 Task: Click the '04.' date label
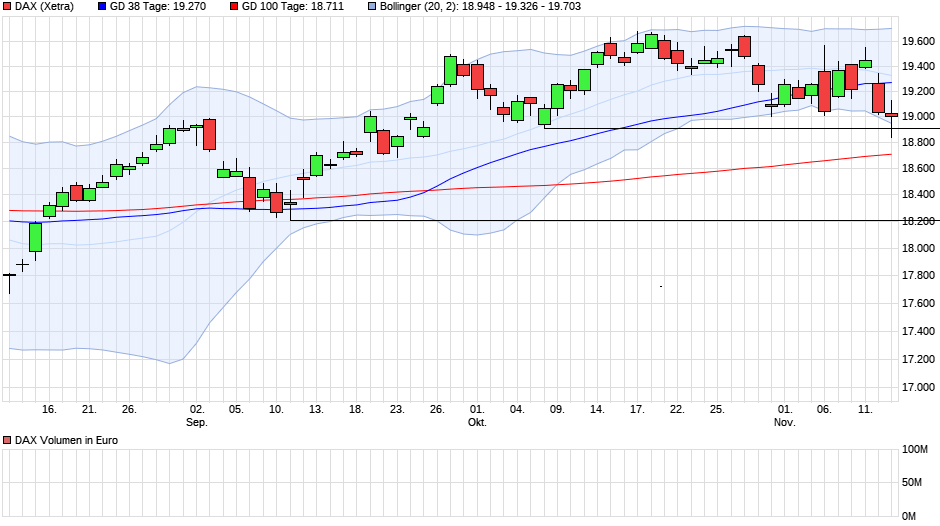[x=517, y=409]
